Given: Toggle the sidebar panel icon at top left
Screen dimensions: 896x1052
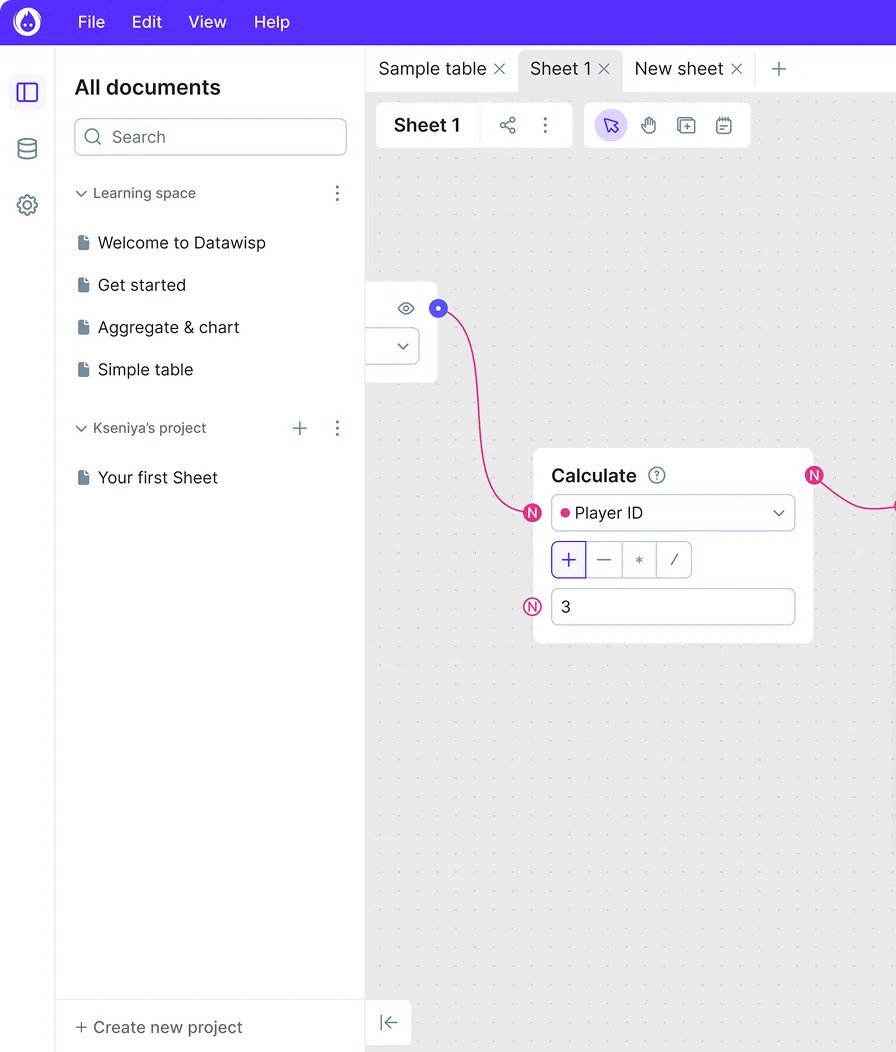Looking at the screenshot, I should [27, 91].
